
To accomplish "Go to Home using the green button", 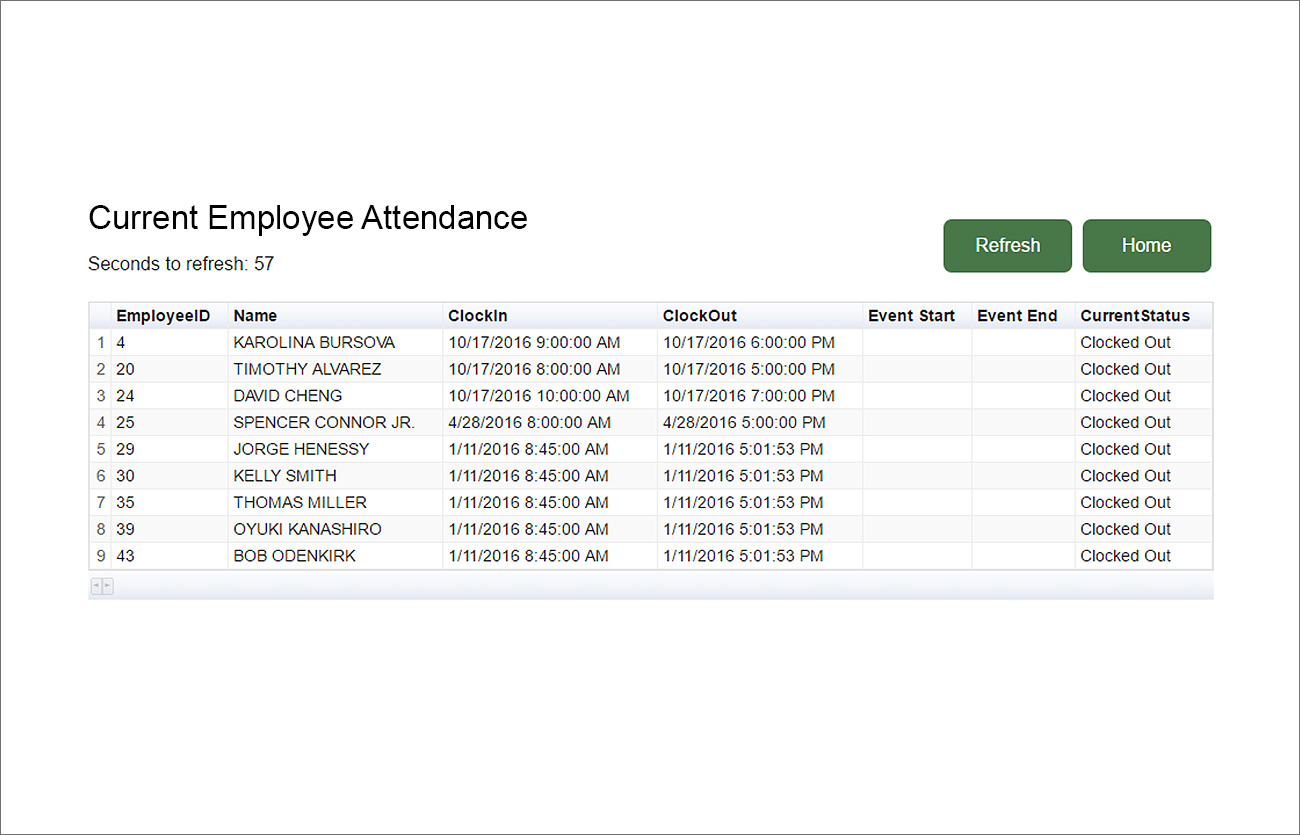I will coord(1146,246).
